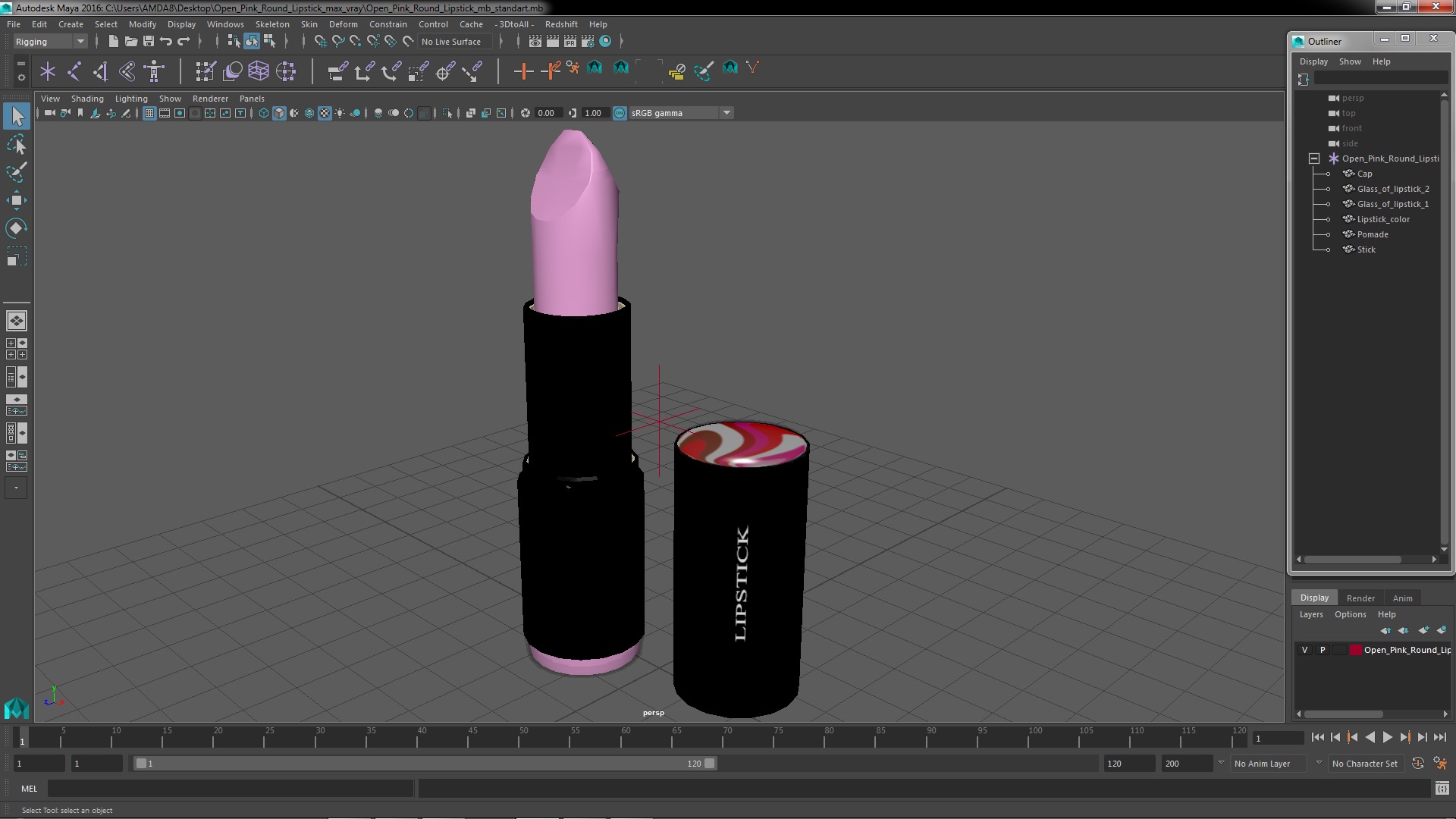Activate the Rotate tool in toolbox
Image resolution: width=1456 pixels, height=819 pixels.
click(17, 228)
